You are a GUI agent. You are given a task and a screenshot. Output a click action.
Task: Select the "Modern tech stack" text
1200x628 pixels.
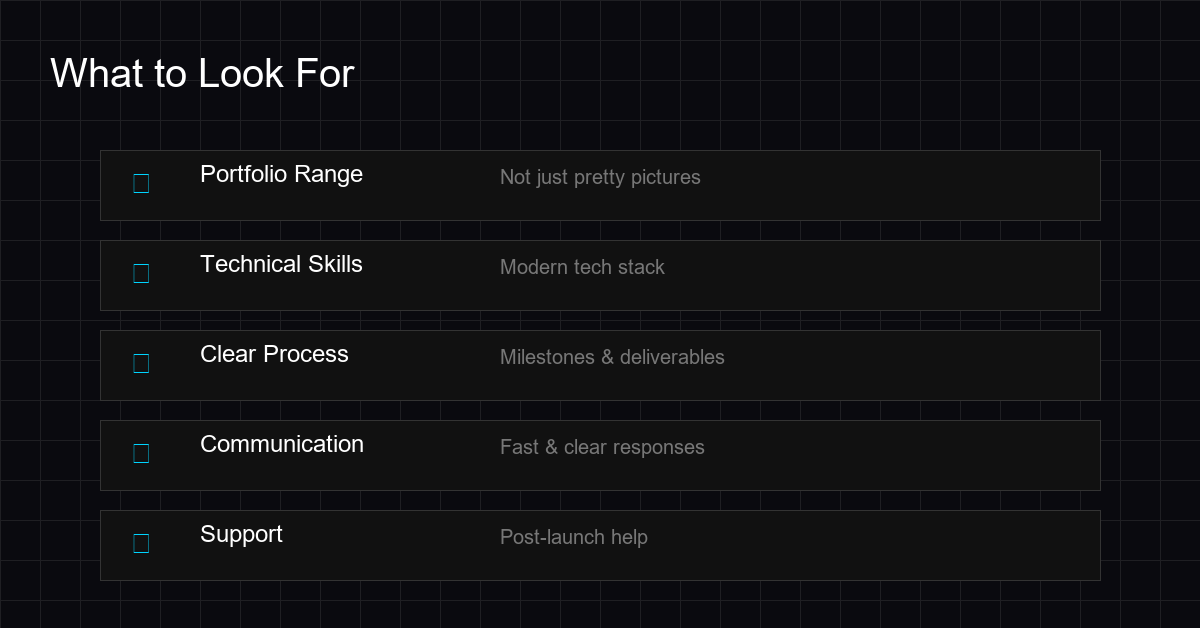point(582,267)
